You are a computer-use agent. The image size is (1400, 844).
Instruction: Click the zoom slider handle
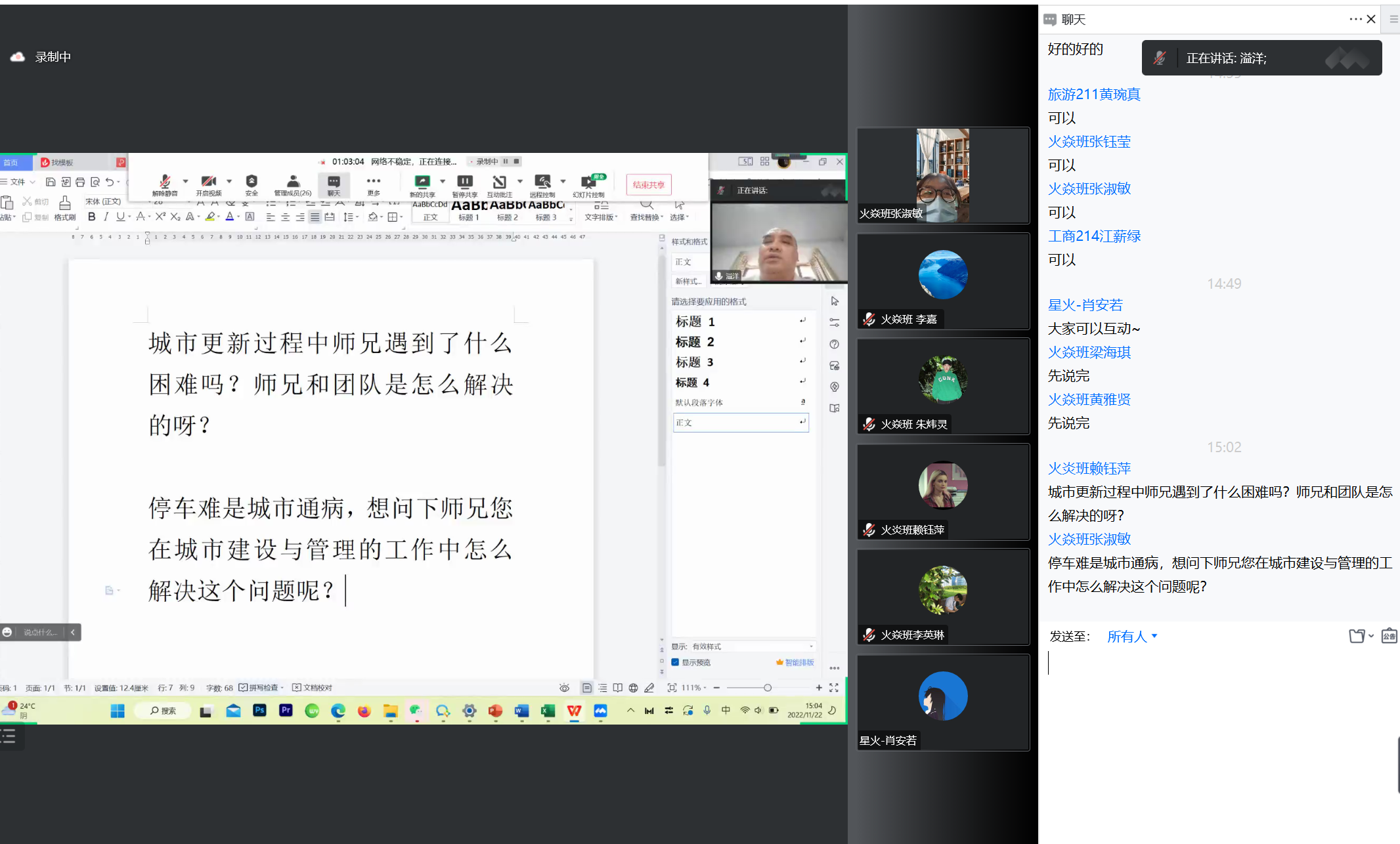point(767,688)
